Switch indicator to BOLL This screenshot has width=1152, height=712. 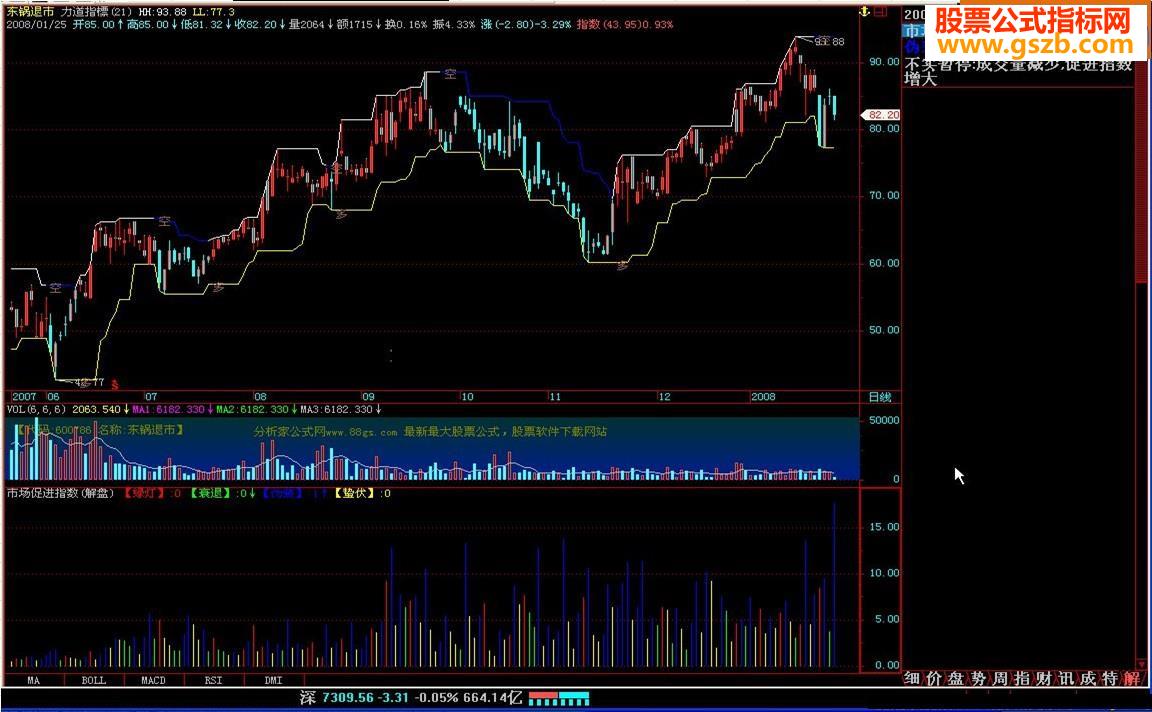click(x=94, y=680)
